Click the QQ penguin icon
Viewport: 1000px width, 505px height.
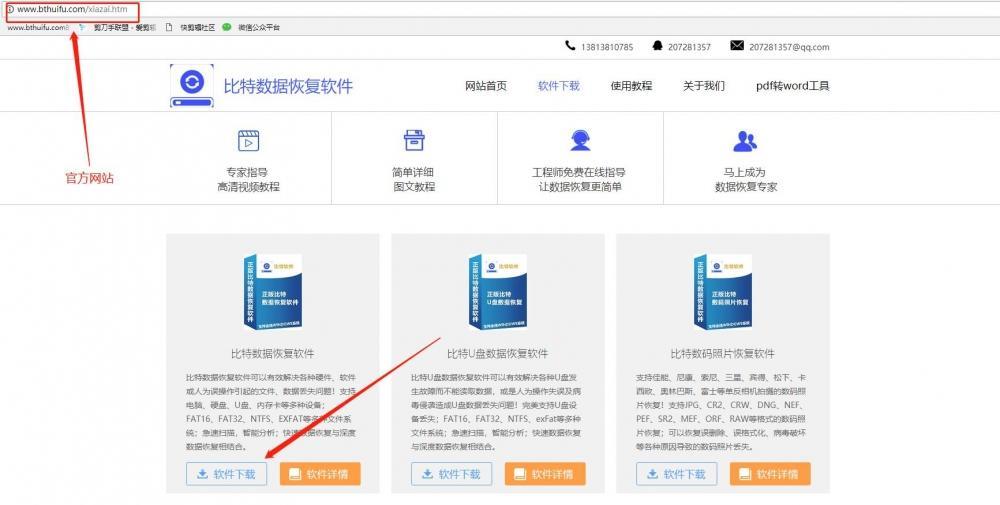[658, 46]
